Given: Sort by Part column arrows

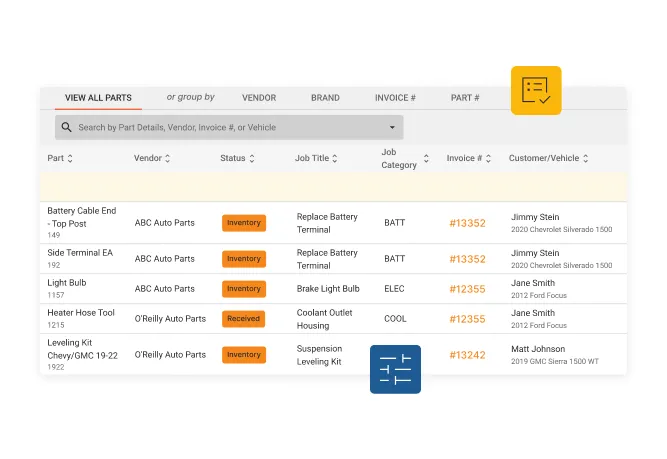Looking at the screenshot, I should coord(70,158).
